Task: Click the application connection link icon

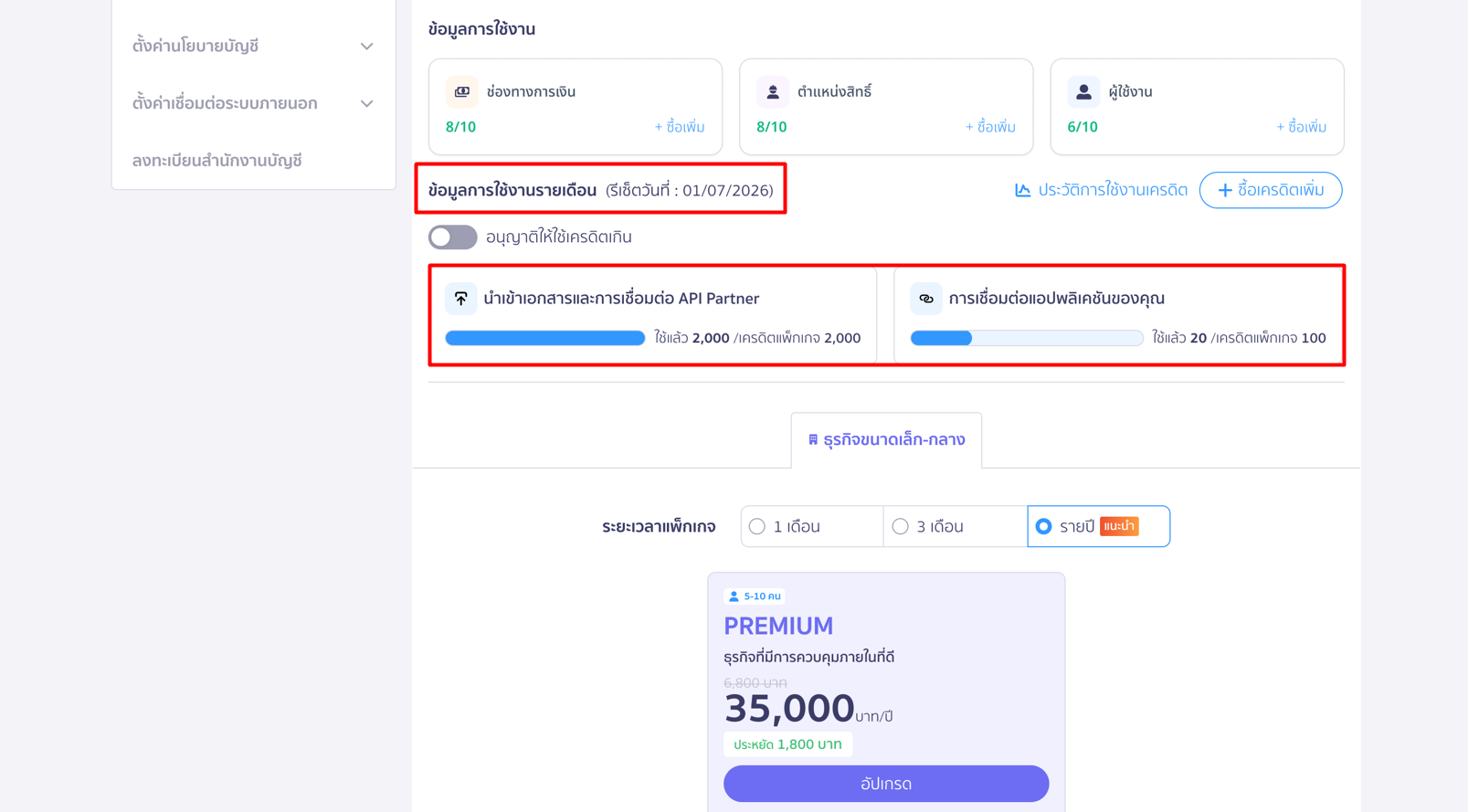Action: point(926,299)
